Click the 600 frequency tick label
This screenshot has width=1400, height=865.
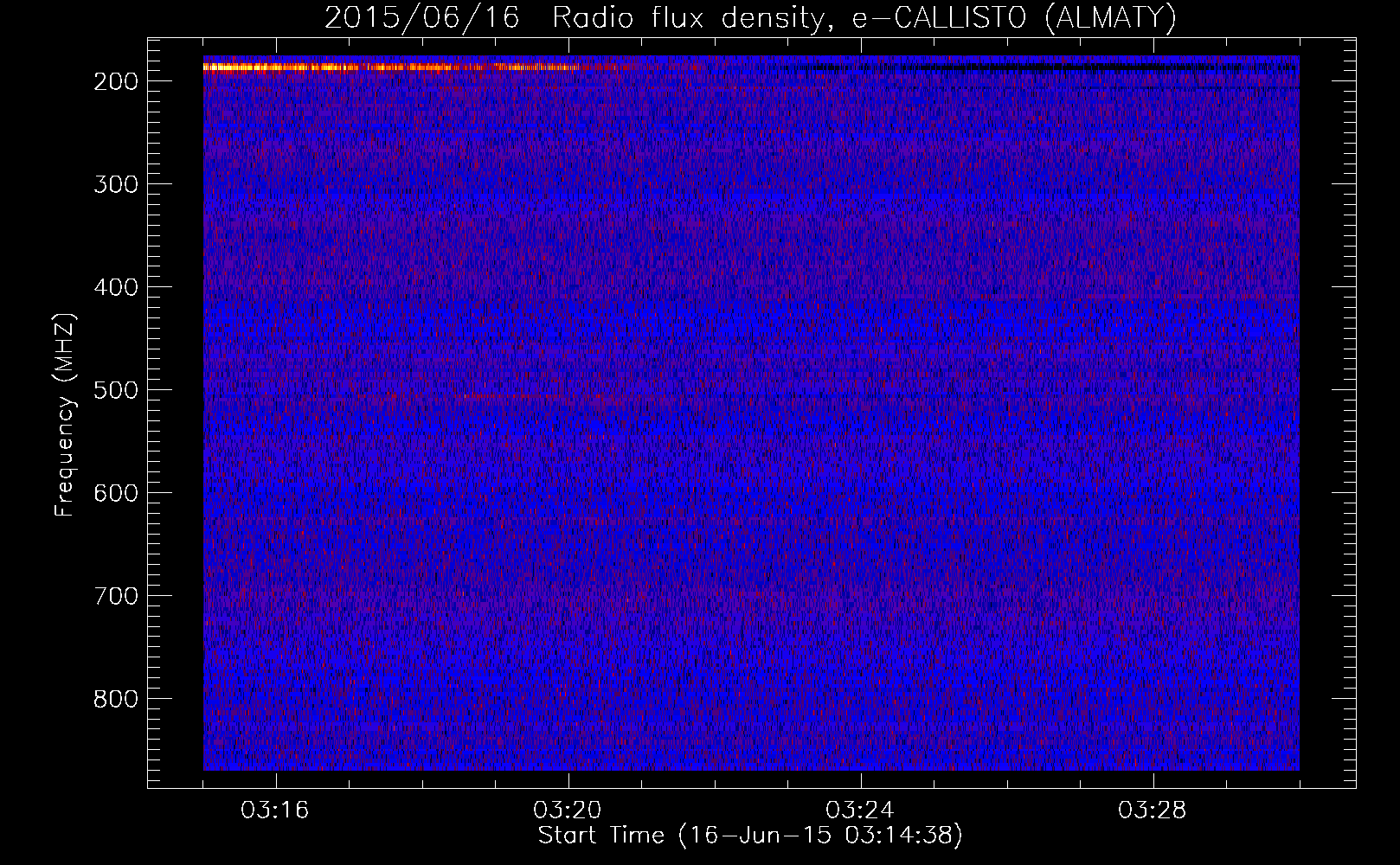pos(115,493)
